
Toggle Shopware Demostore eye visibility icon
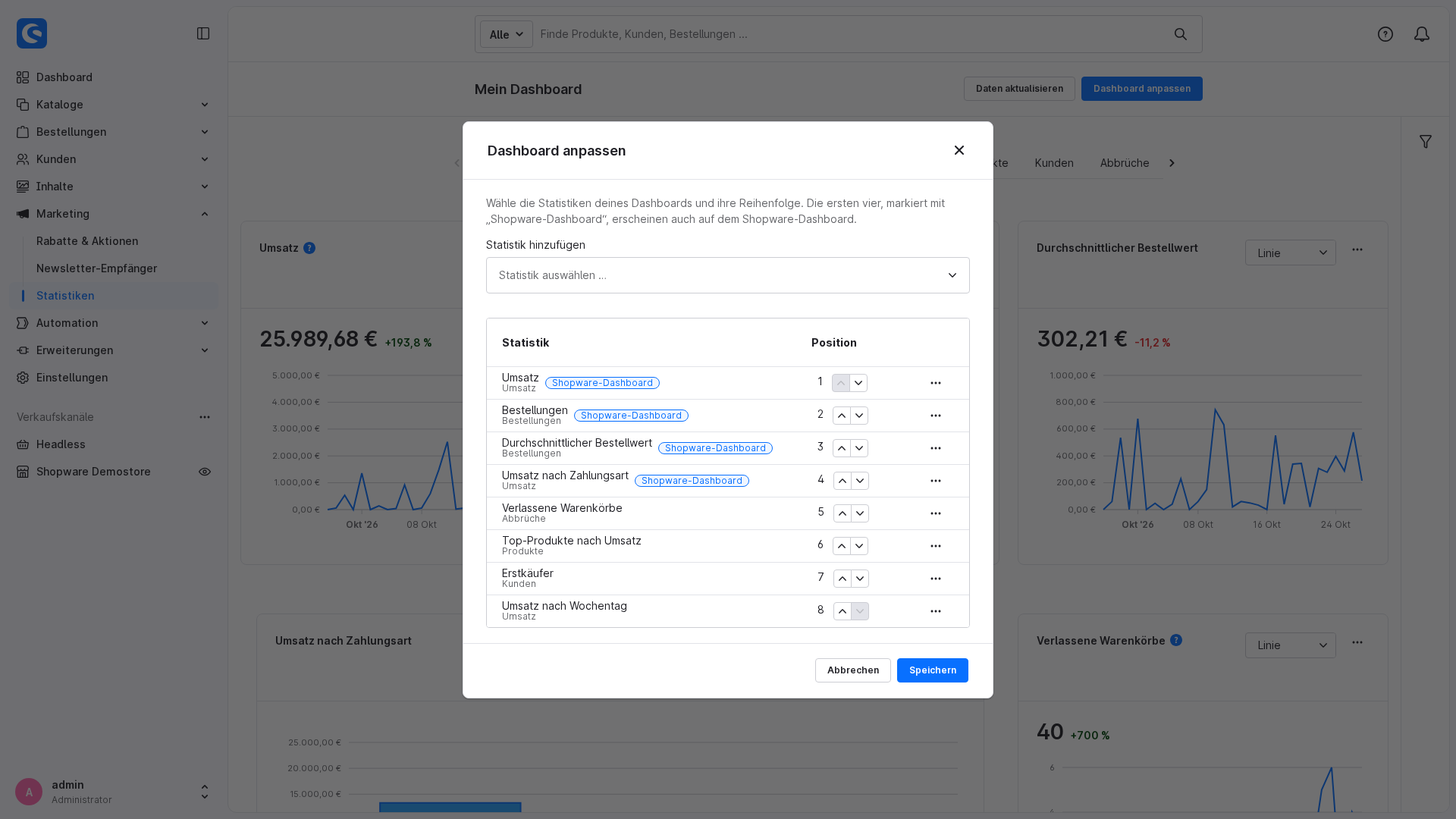tap(205, 472)
